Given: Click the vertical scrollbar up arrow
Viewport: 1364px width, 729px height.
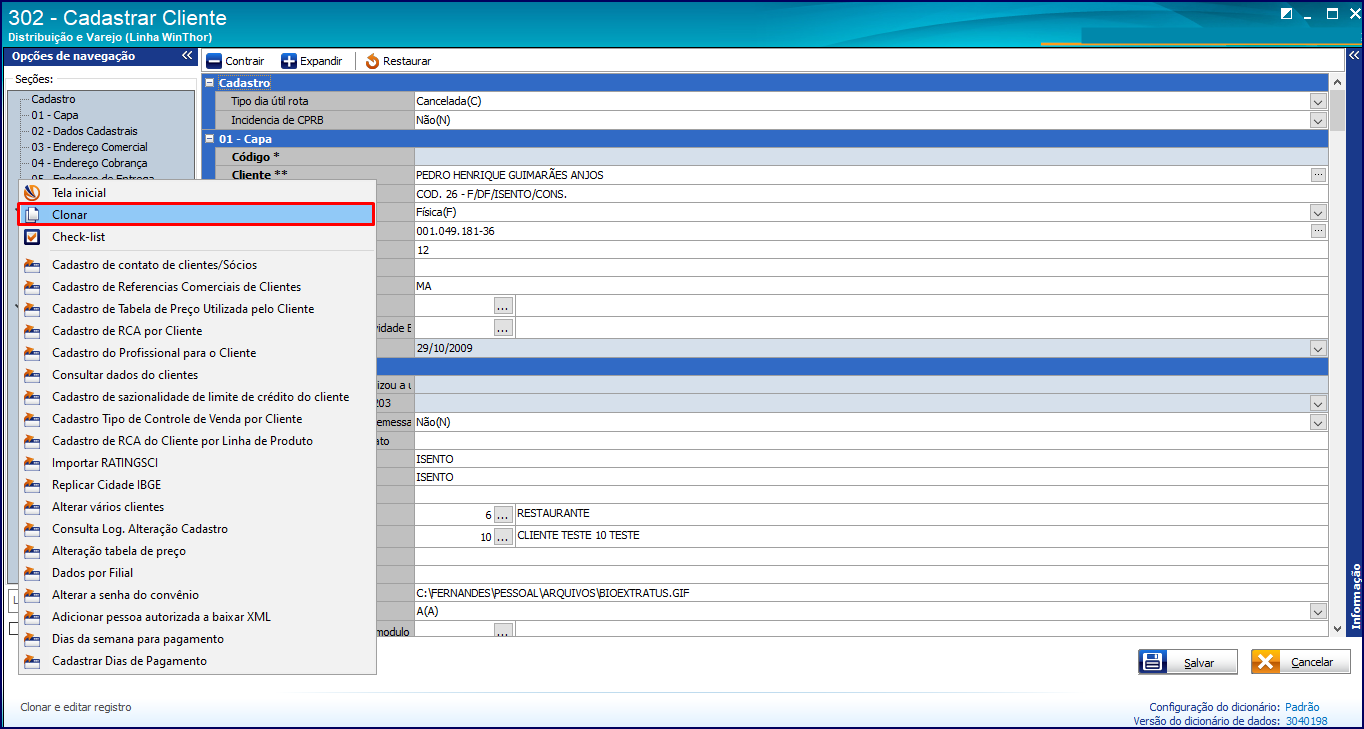Looking at the screenshot, I should click(x=1338, y=82).
